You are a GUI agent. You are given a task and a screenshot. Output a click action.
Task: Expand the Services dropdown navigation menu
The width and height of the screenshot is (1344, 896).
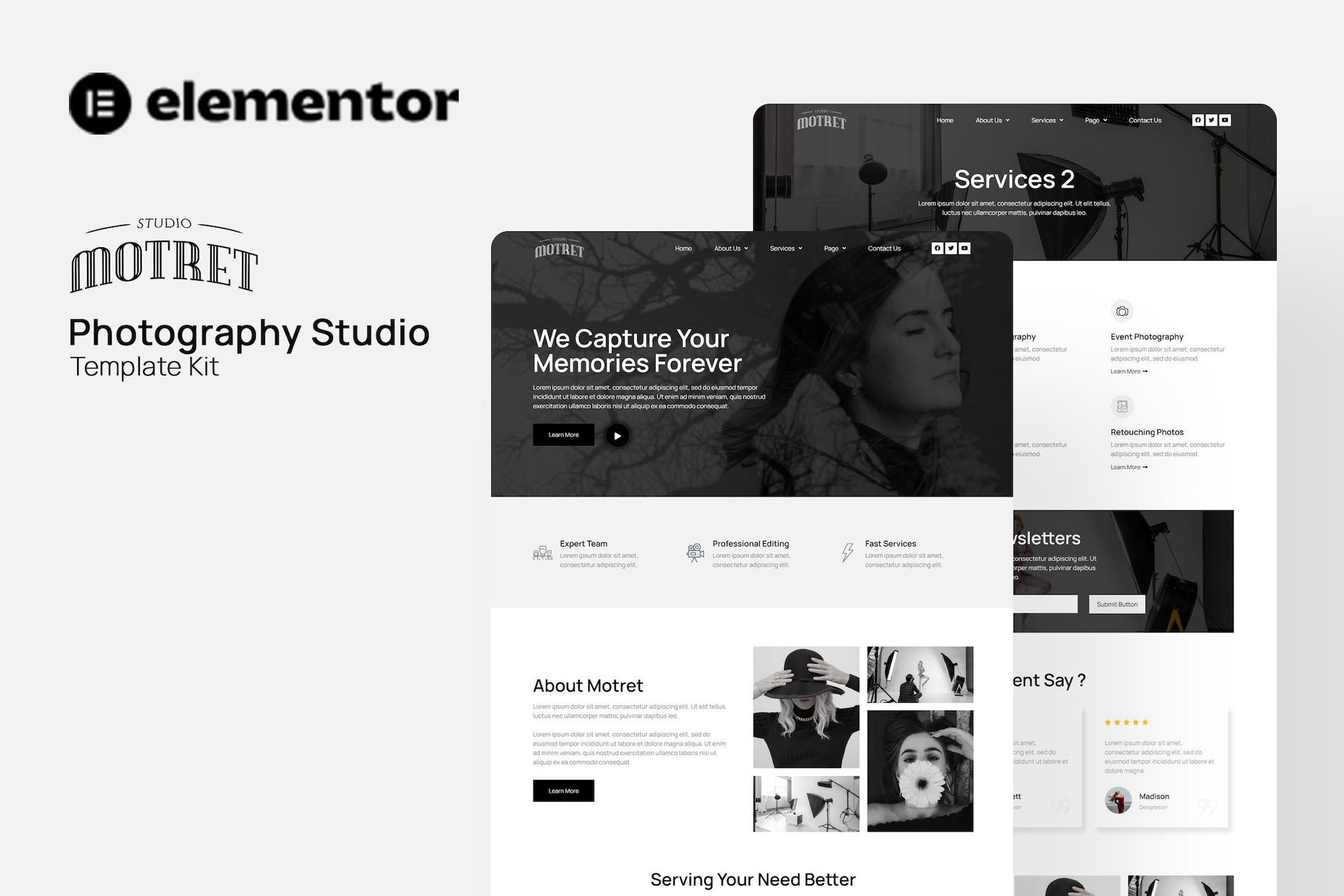tap(784, 248)
